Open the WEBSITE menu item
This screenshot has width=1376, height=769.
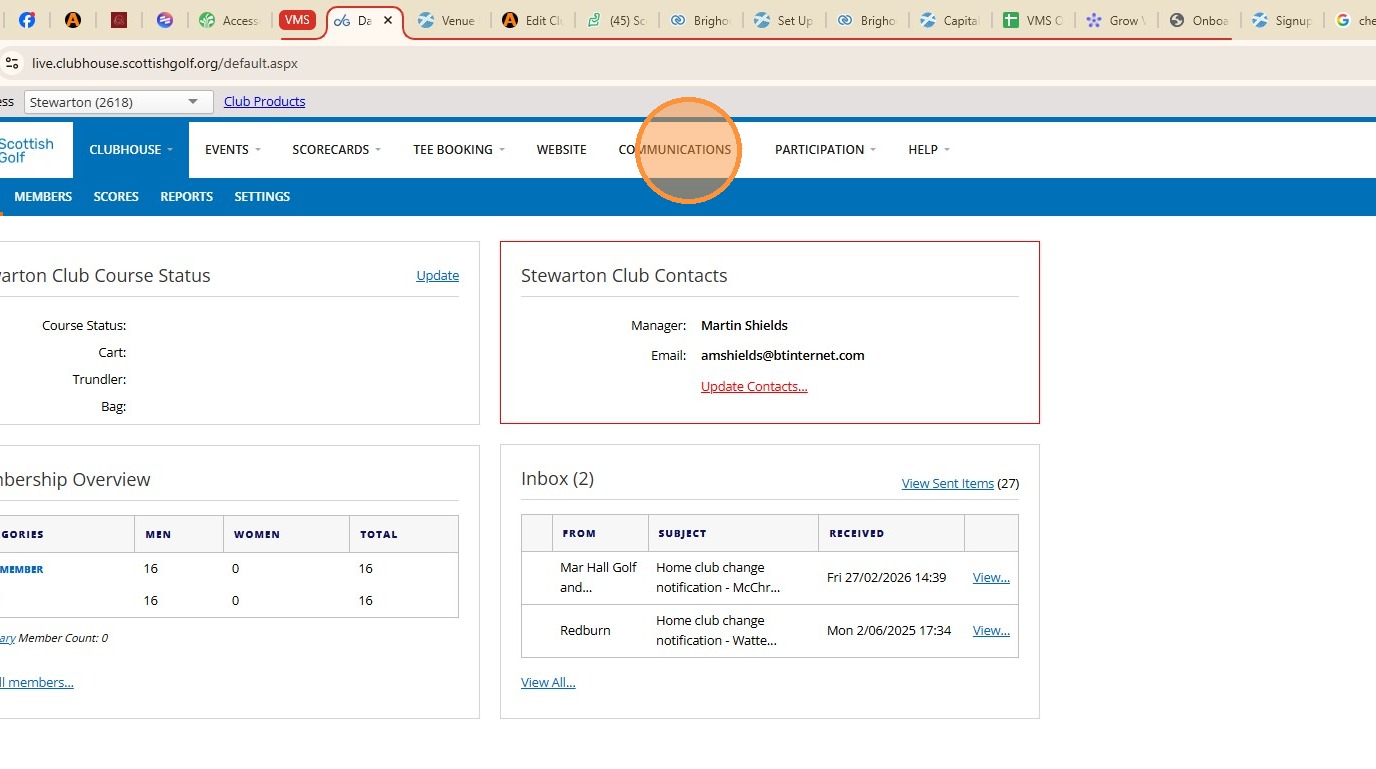click(x=562, y=150)
